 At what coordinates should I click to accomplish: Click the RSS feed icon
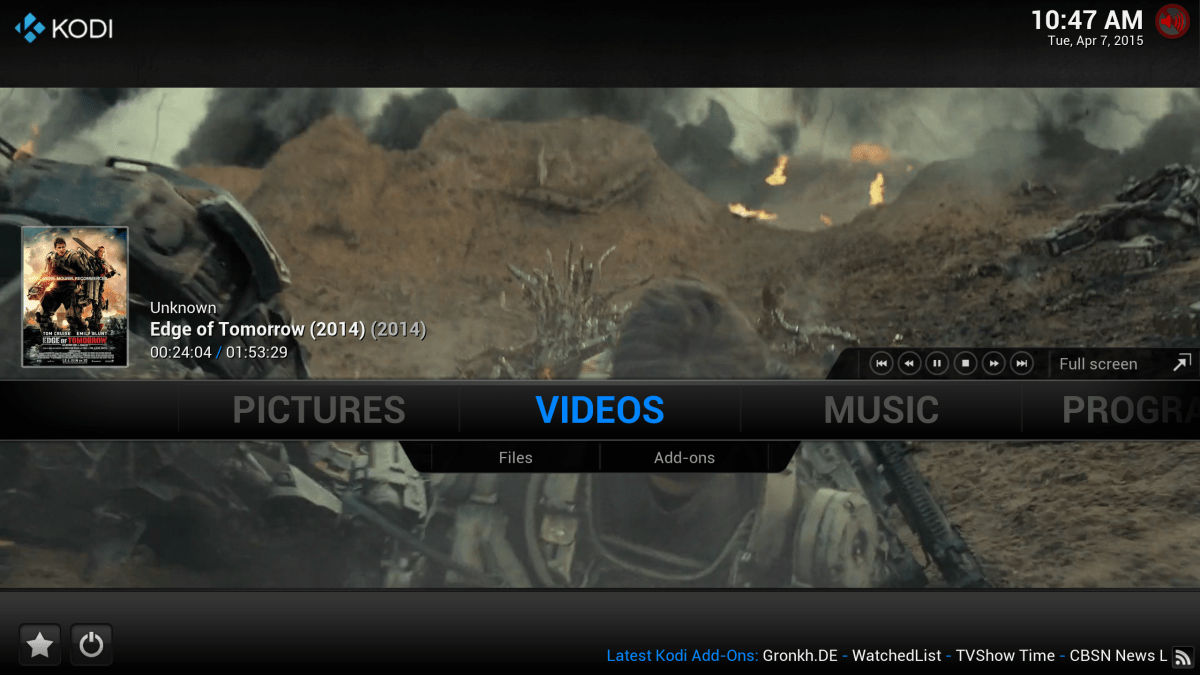coord(1183,656)
